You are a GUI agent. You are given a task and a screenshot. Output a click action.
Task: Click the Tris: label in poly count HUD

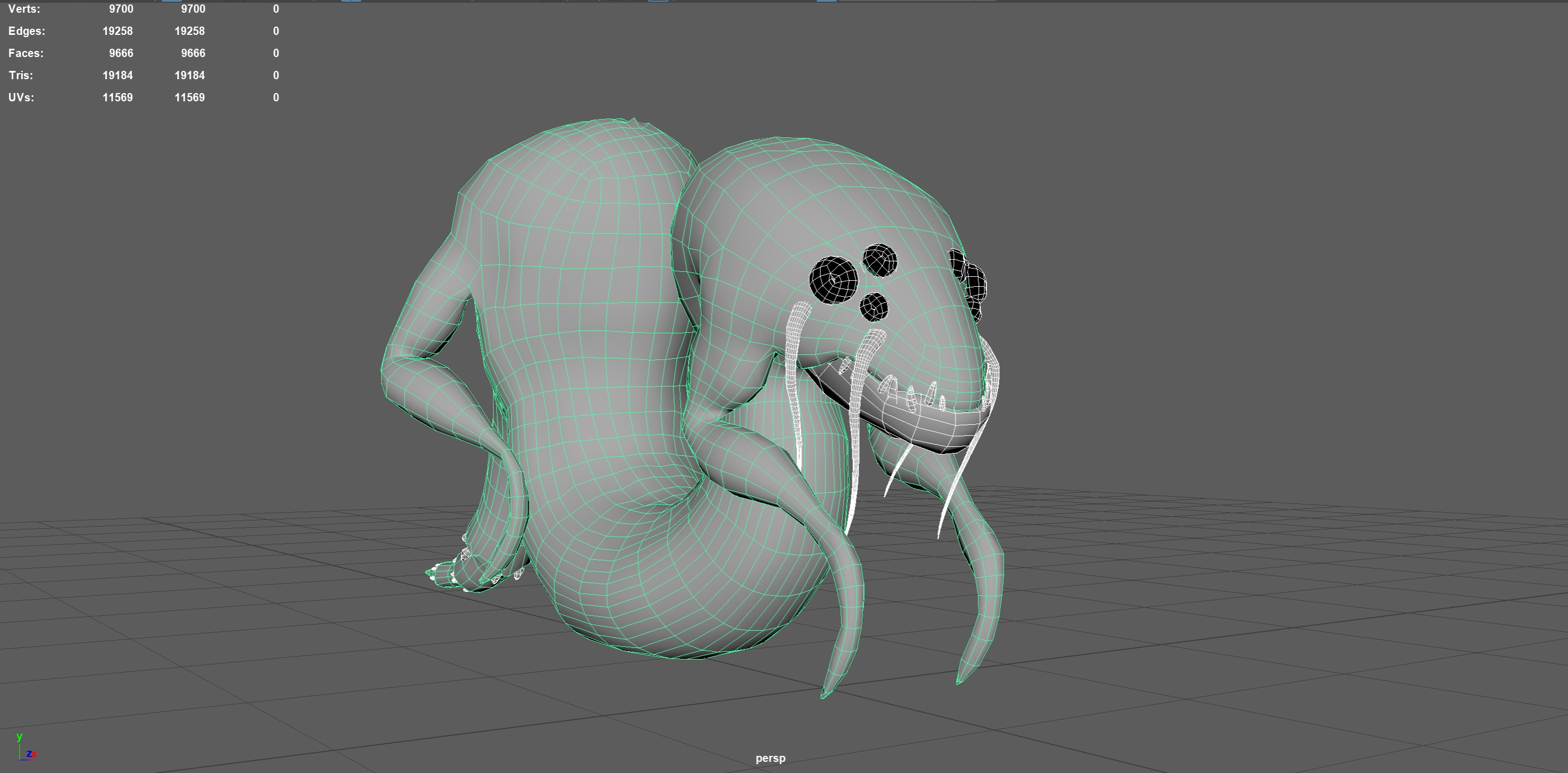[20, 75]
